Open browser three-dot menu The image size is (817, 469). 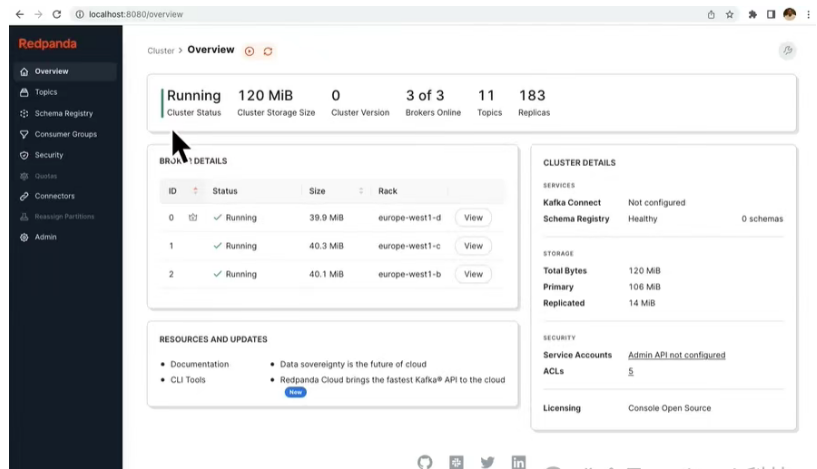(808, 15)
